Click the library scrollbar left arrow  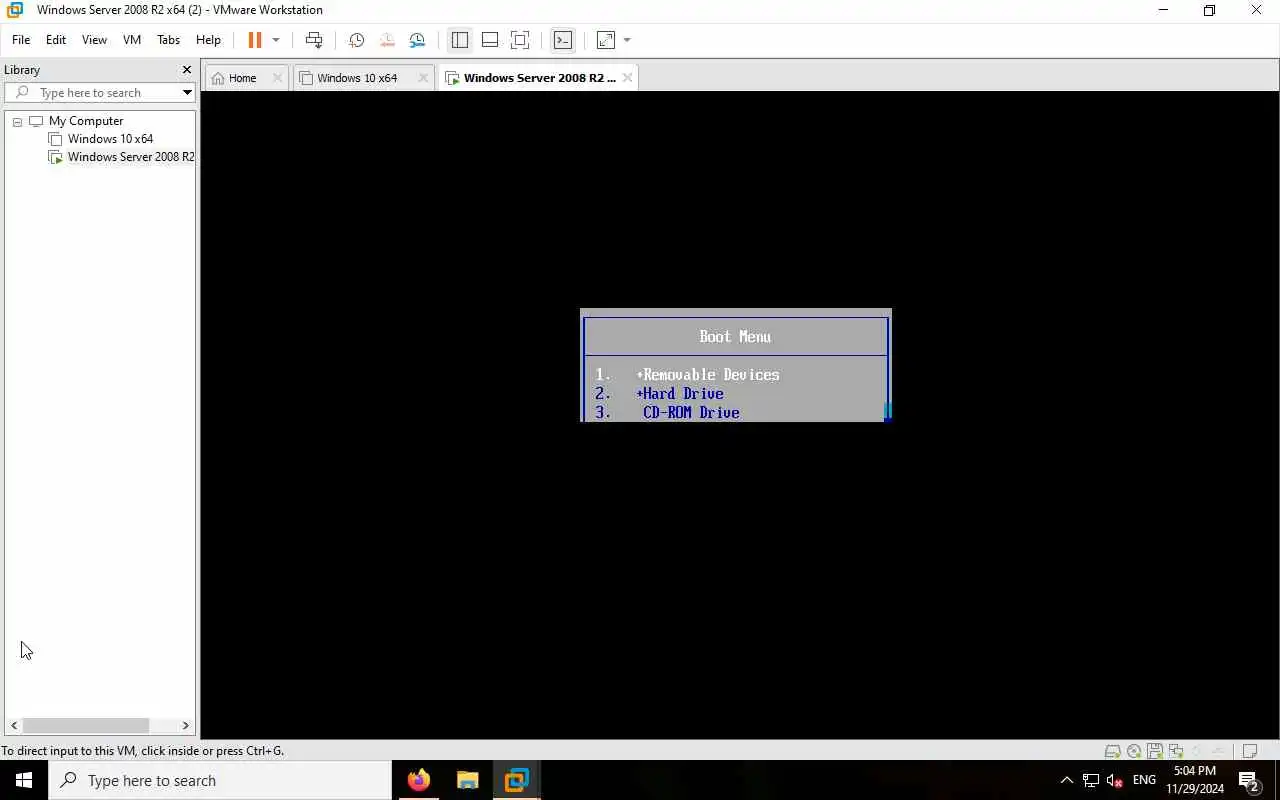point(14,725)
